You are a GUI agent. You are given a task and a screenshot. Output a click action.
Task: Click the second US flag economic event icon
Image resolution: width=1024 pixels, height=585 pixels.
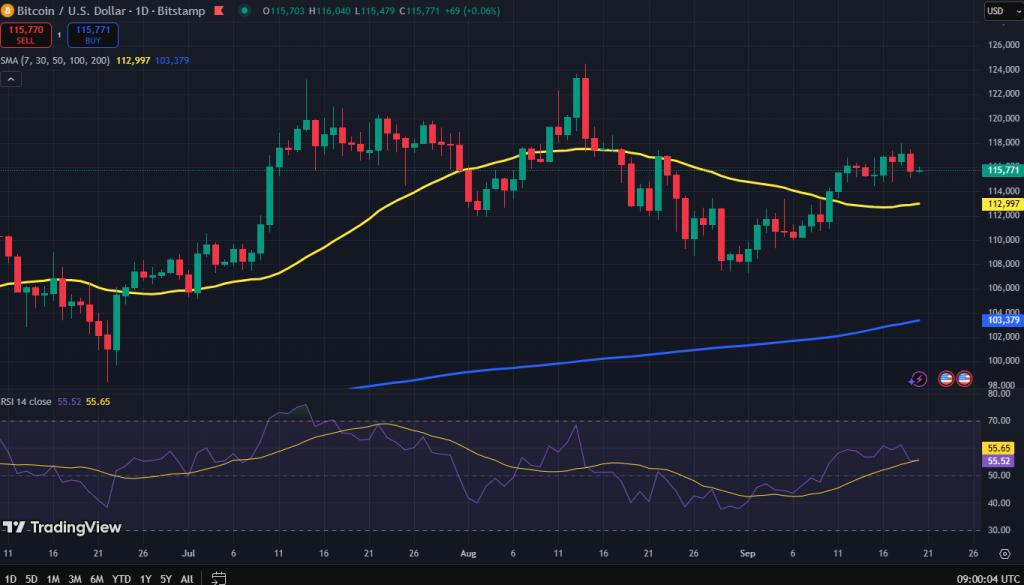pyautogui.click(x=964, y=379)
